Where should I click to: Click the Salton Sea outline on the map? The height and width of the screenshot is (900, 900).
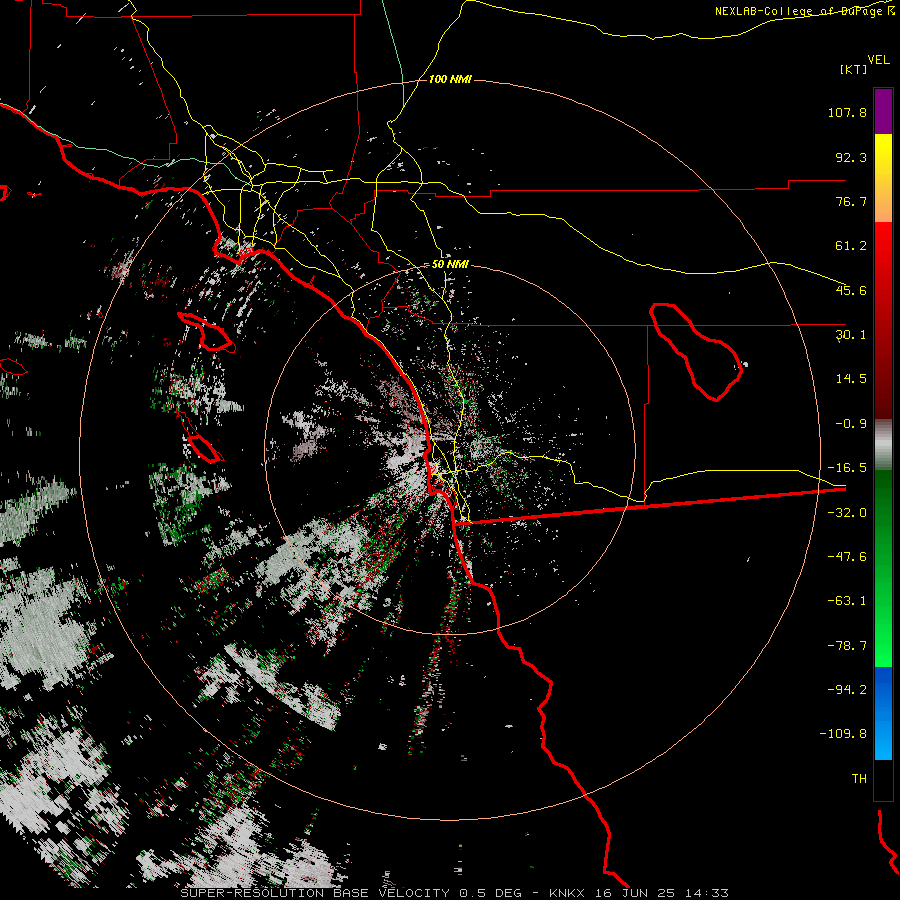[x=696, y=351]
